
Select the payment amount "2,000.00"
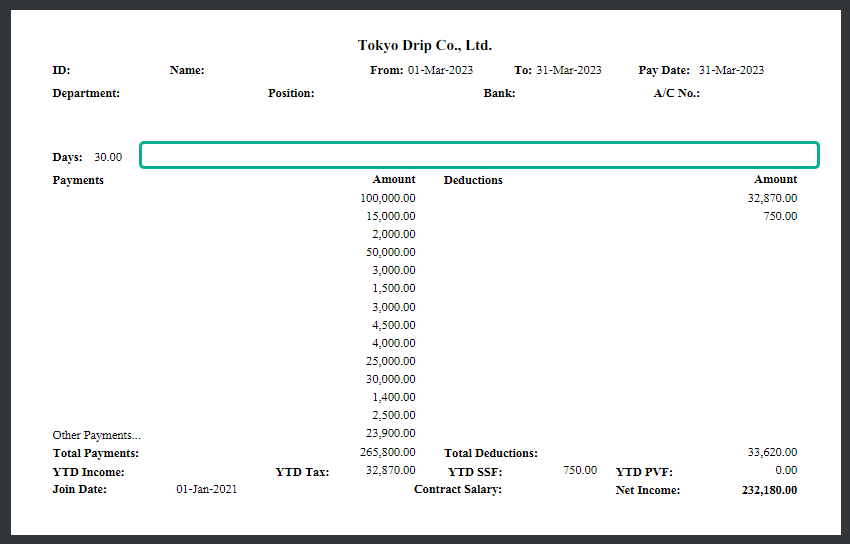[394, 235]
